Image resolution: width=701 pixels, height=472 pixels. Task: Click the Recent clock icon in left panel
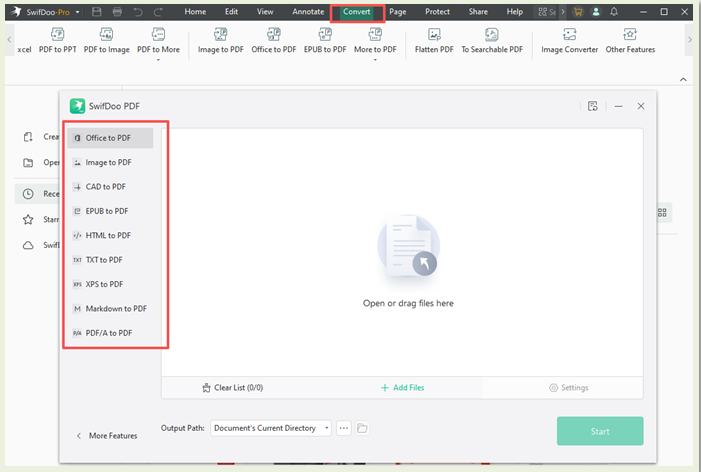tap(28, 194)
